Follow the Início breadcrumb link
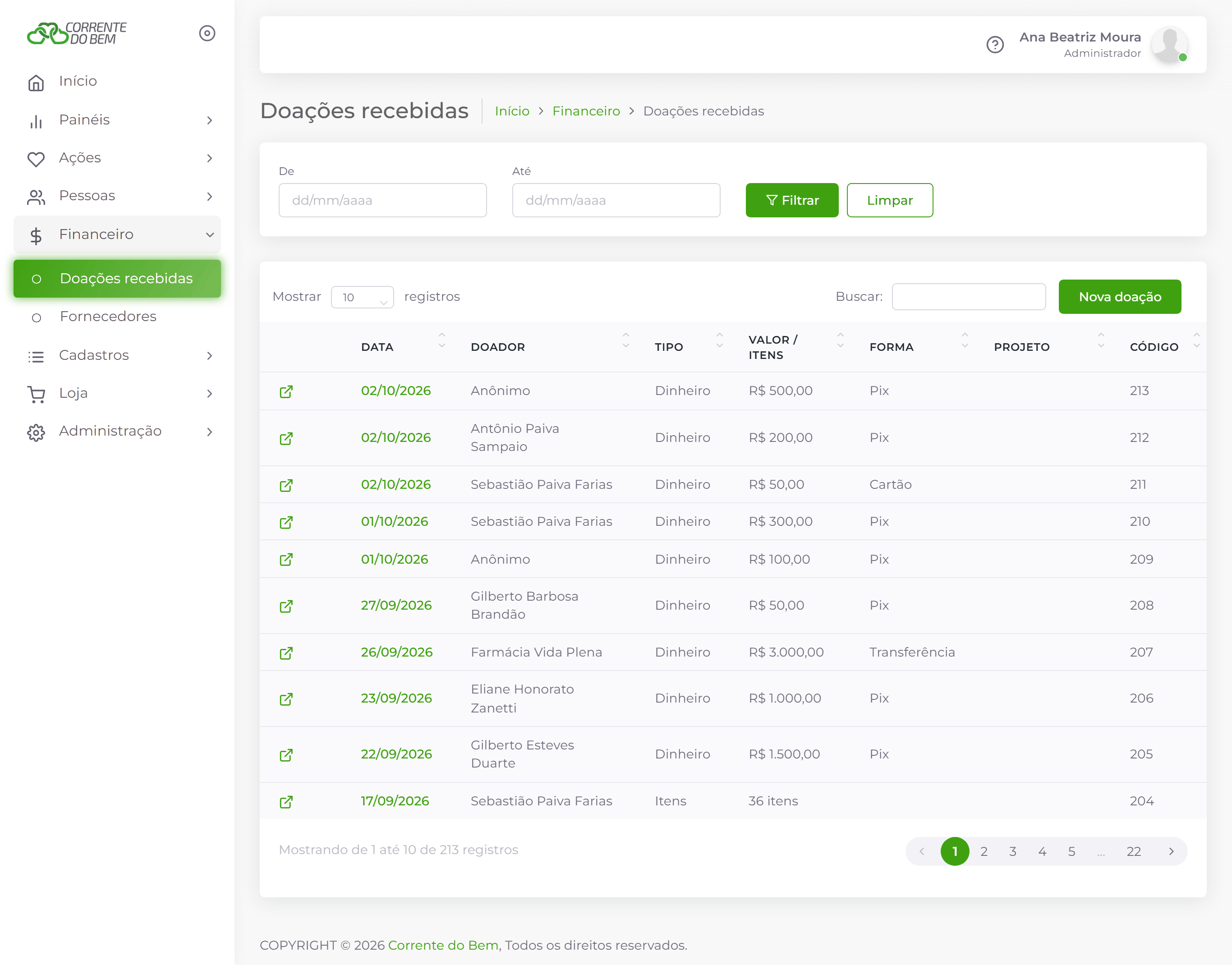The height and width of the screenshot is (965, 1232). [512, 111]
